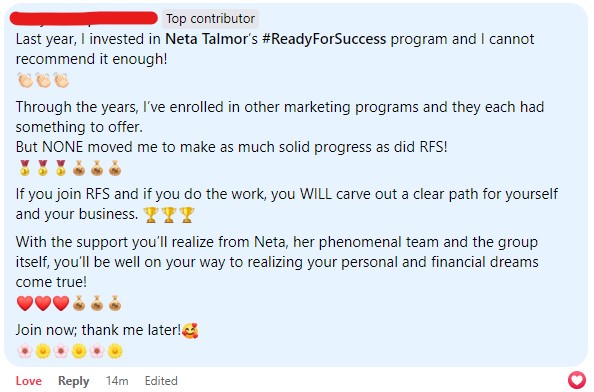
Task: Click the first trophy emoji
Action: point(151,215)
